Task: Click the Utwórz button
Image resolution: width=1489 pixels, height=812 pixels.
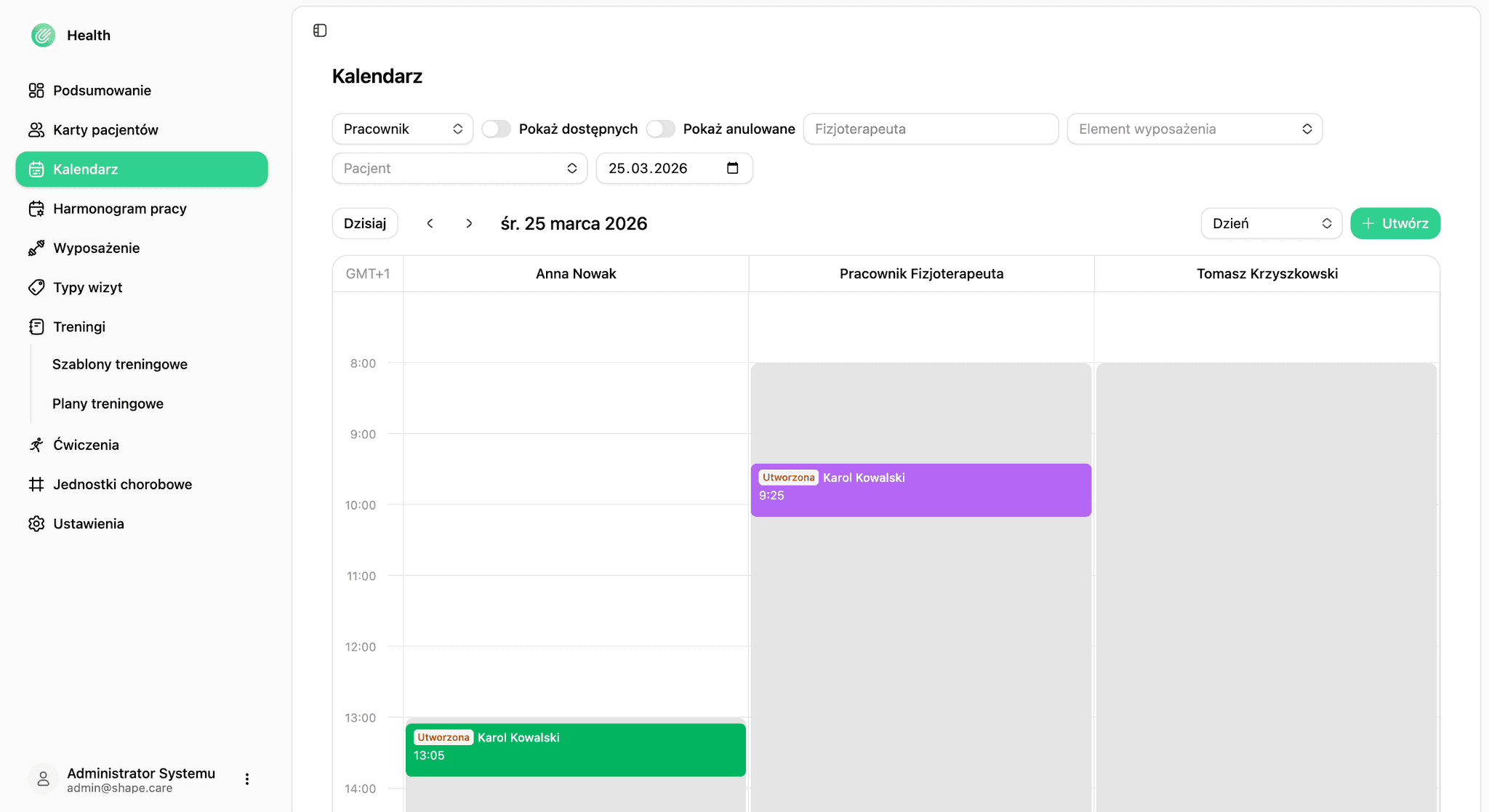Action: 1395,223
